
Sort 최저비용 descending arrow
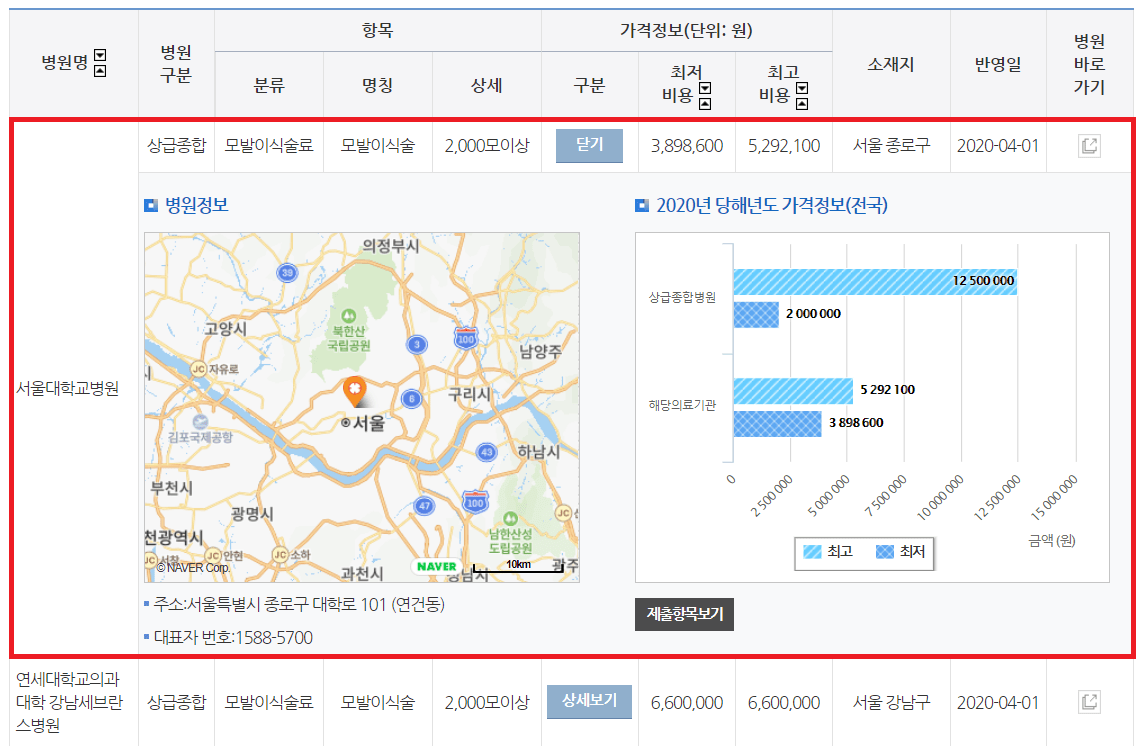click(705, 88)
